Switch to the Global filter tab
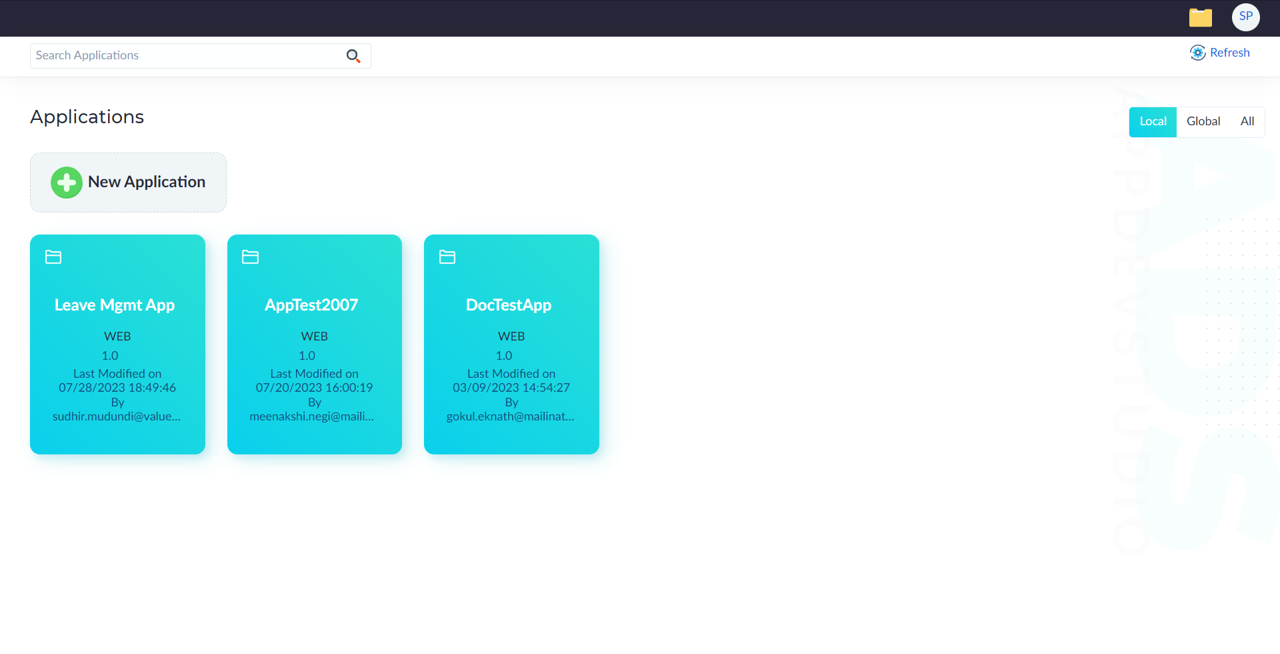This screenshot has width=1280, height=654. click(x=1203, y=121)
